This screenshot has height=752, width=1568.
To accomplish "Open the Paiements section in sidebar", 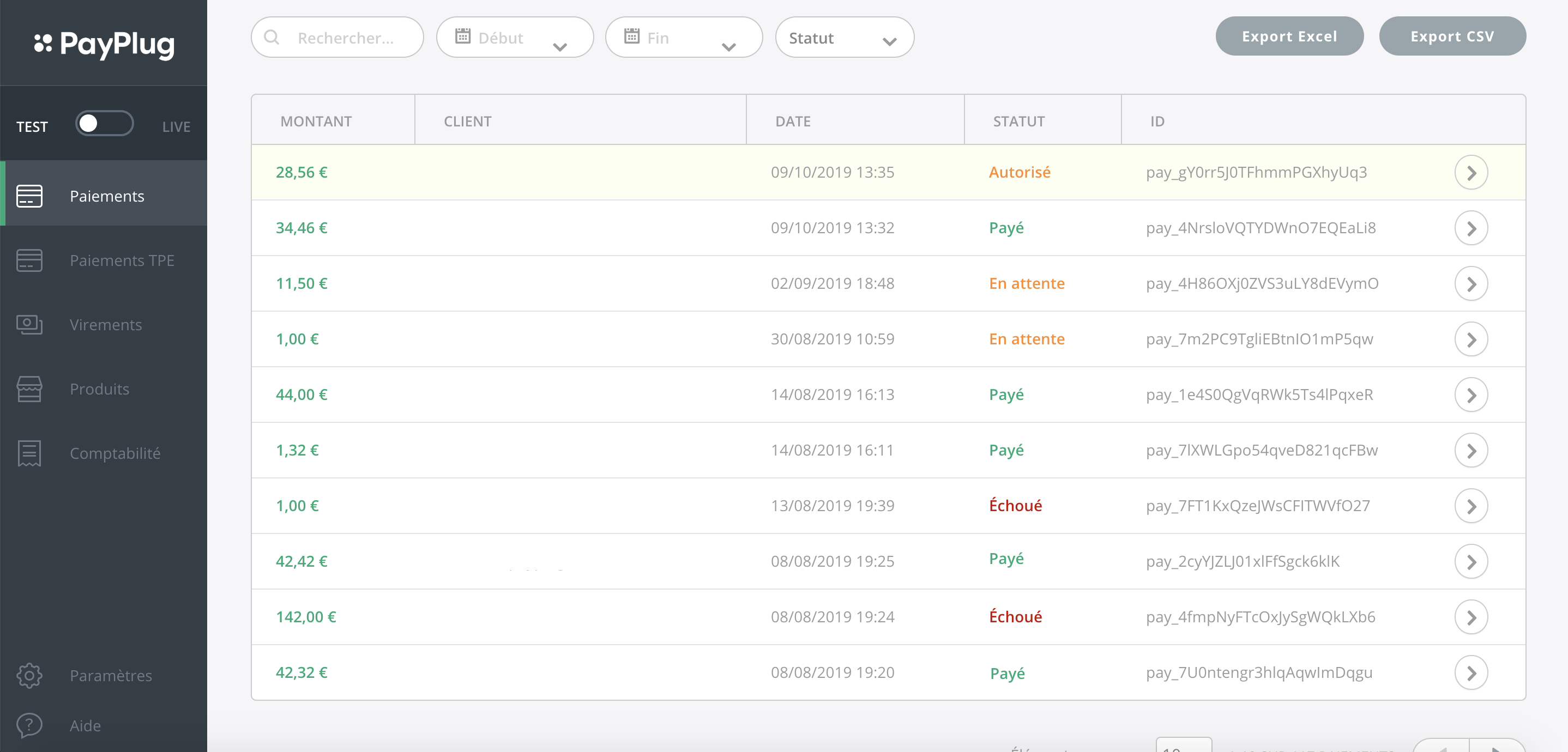I will pos(106,195).
